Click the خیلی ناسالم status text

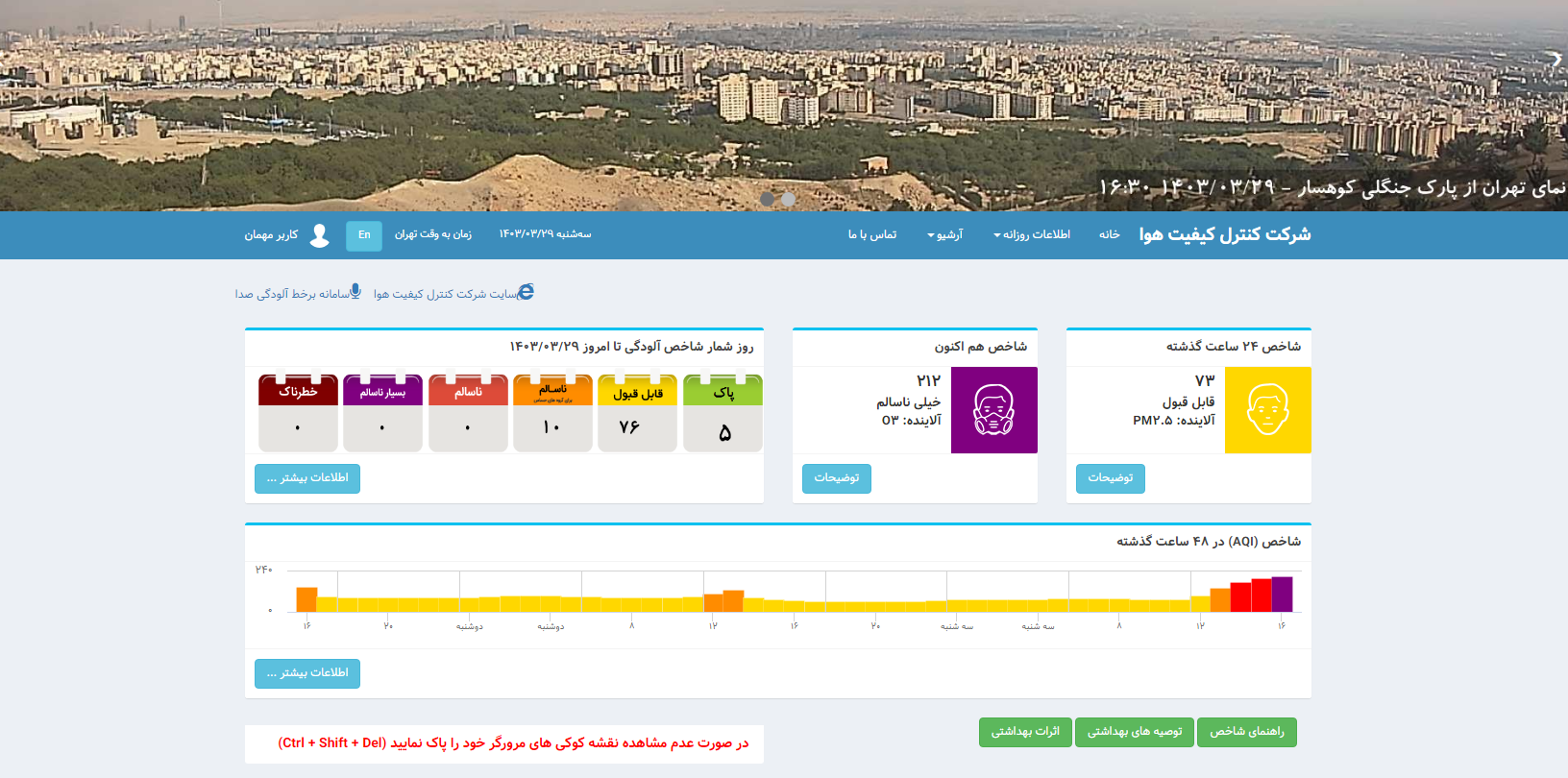908,402
